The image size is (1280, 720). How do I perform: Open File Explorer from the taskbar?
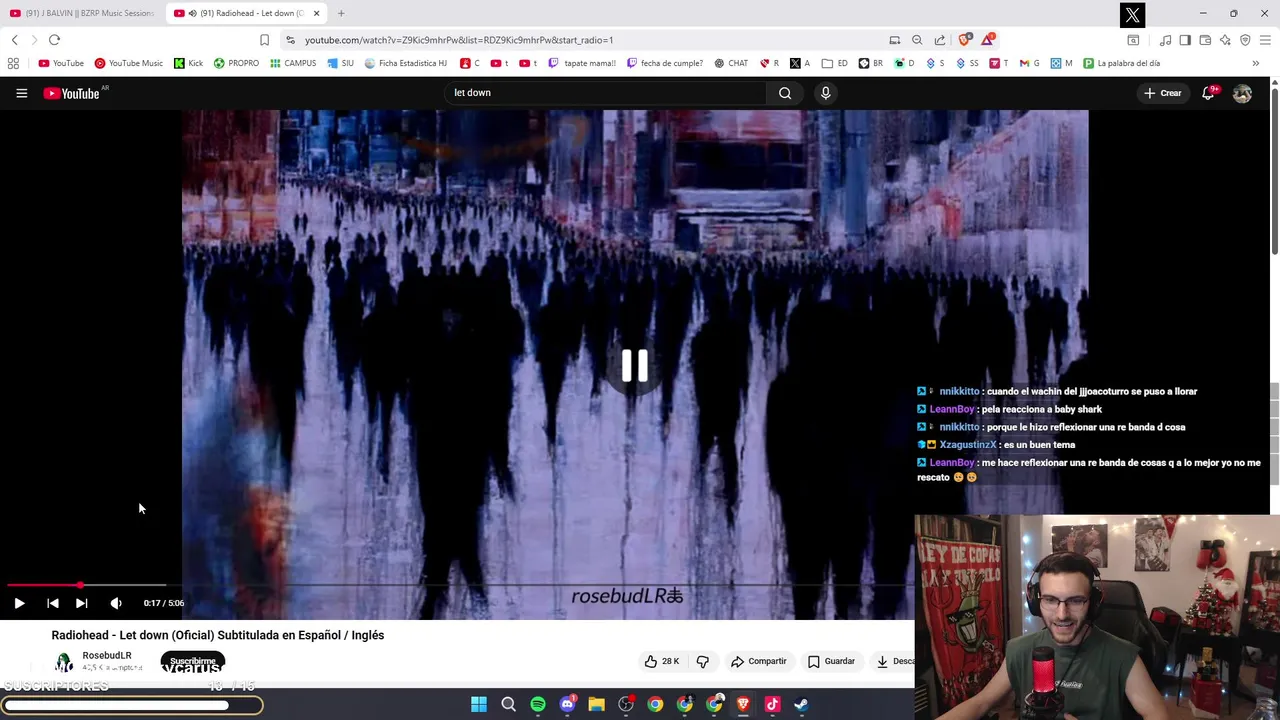(596, 704)
